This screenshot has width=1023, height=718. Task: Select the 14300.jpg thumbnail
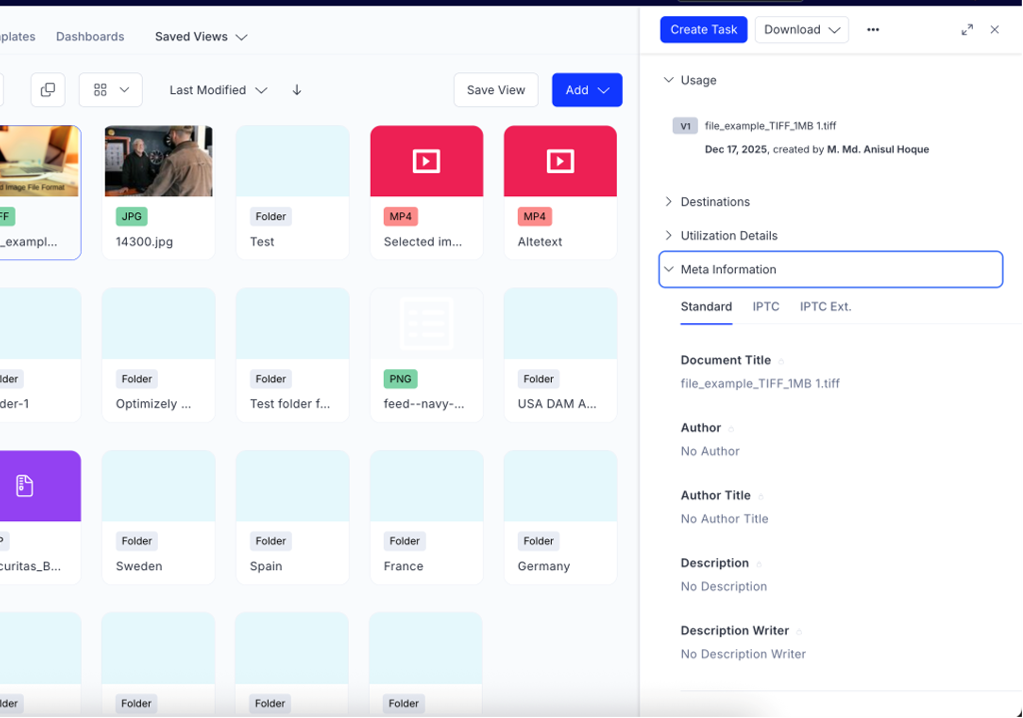click(158, 160)
